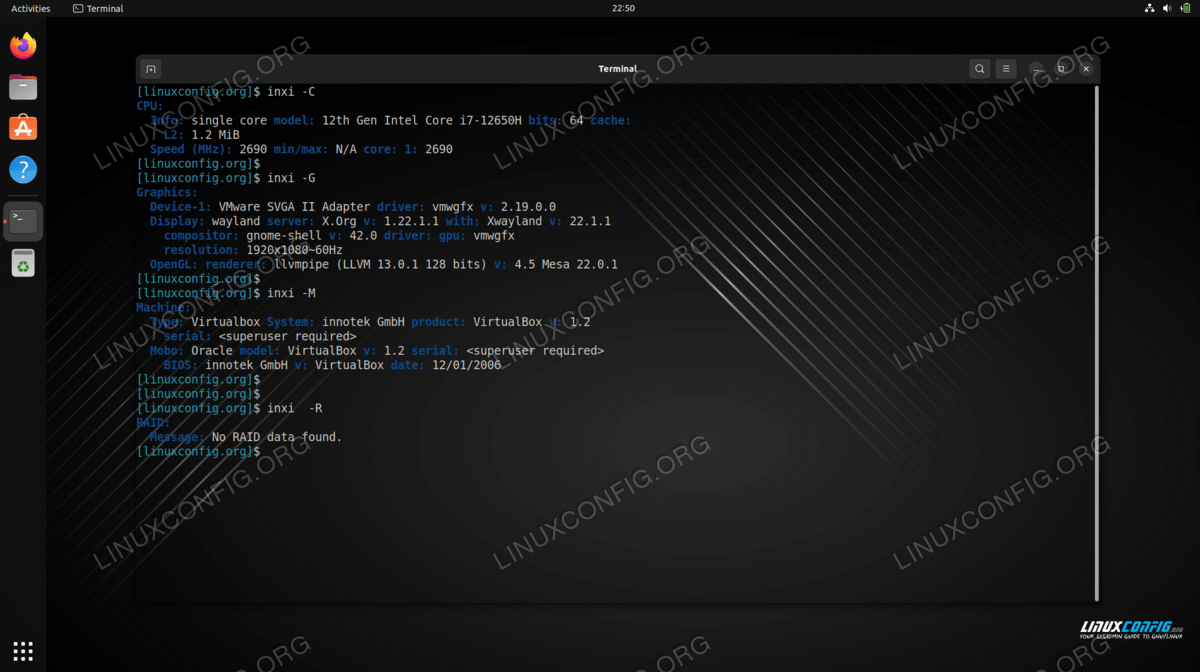The height and width of the screenshot is (672, 1200).
Task: Launch the Files manager from the dock
Action: 23,87
